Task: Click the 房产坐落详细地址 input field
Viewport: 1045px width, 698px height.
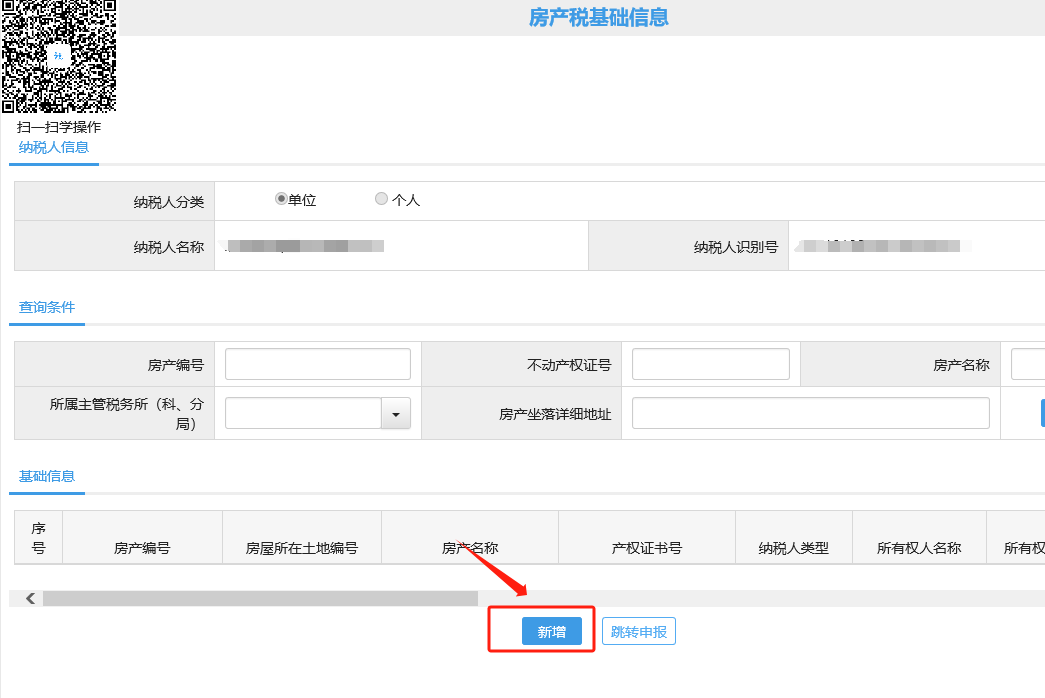Action: [810, 413]
